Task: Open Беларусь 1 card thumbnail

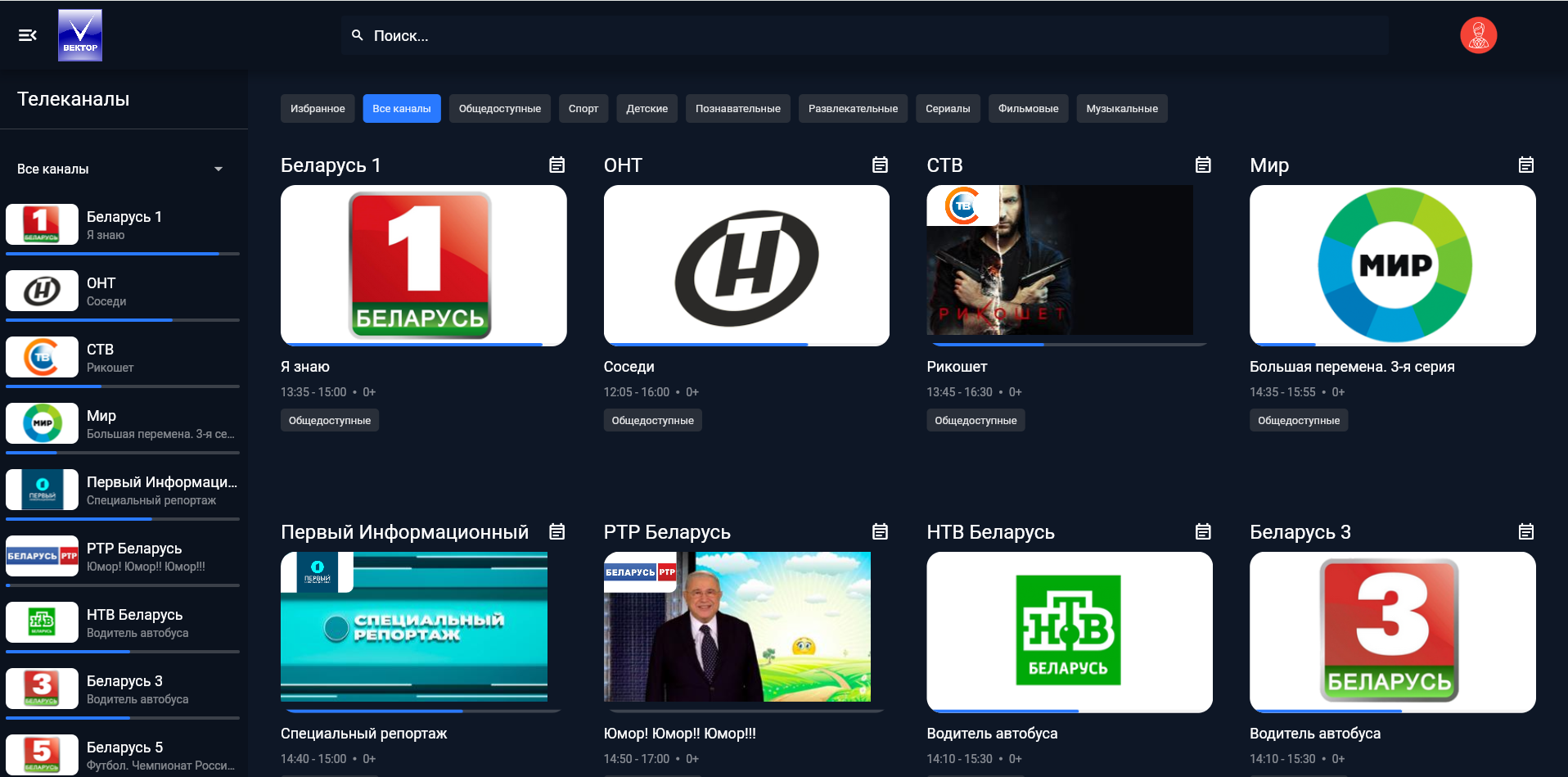Action: (424, 265)
